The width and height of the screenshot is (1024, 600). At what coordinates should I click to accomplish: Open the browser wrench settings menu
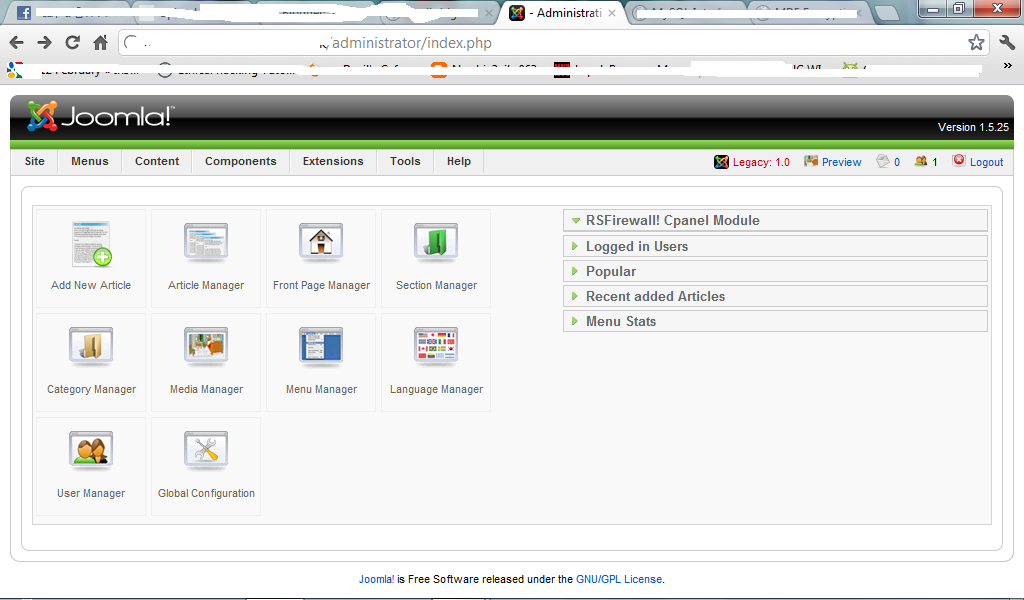click(1007, 42)
